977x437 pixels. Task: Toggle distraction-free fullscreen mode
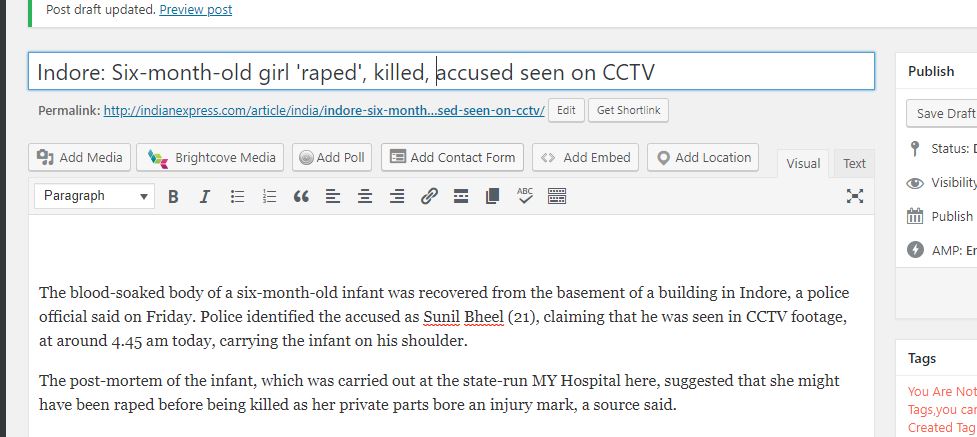pyautogui.click(x=854, y=196)
